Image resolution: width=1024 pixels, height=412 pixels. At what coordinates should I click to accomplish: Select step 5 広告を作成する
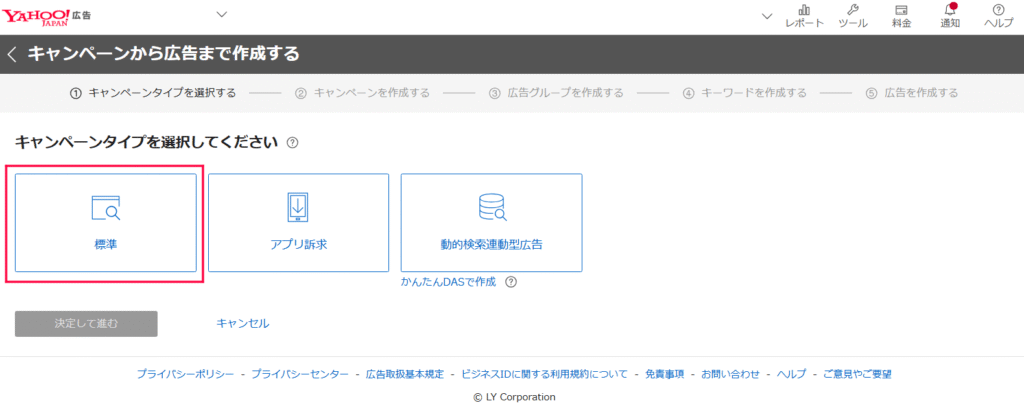(x=912, y=93)
